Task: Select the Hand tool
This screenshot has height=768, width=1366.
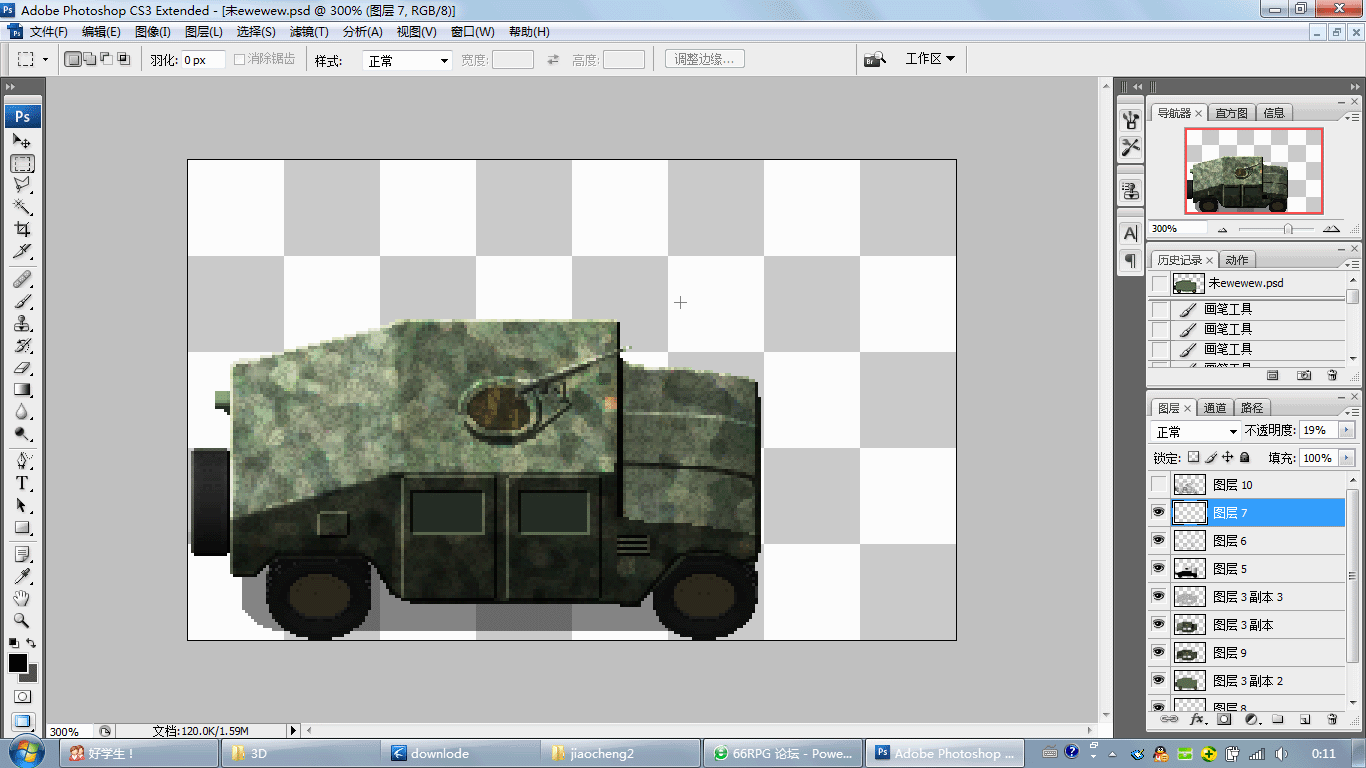Action: click(22, 599)
